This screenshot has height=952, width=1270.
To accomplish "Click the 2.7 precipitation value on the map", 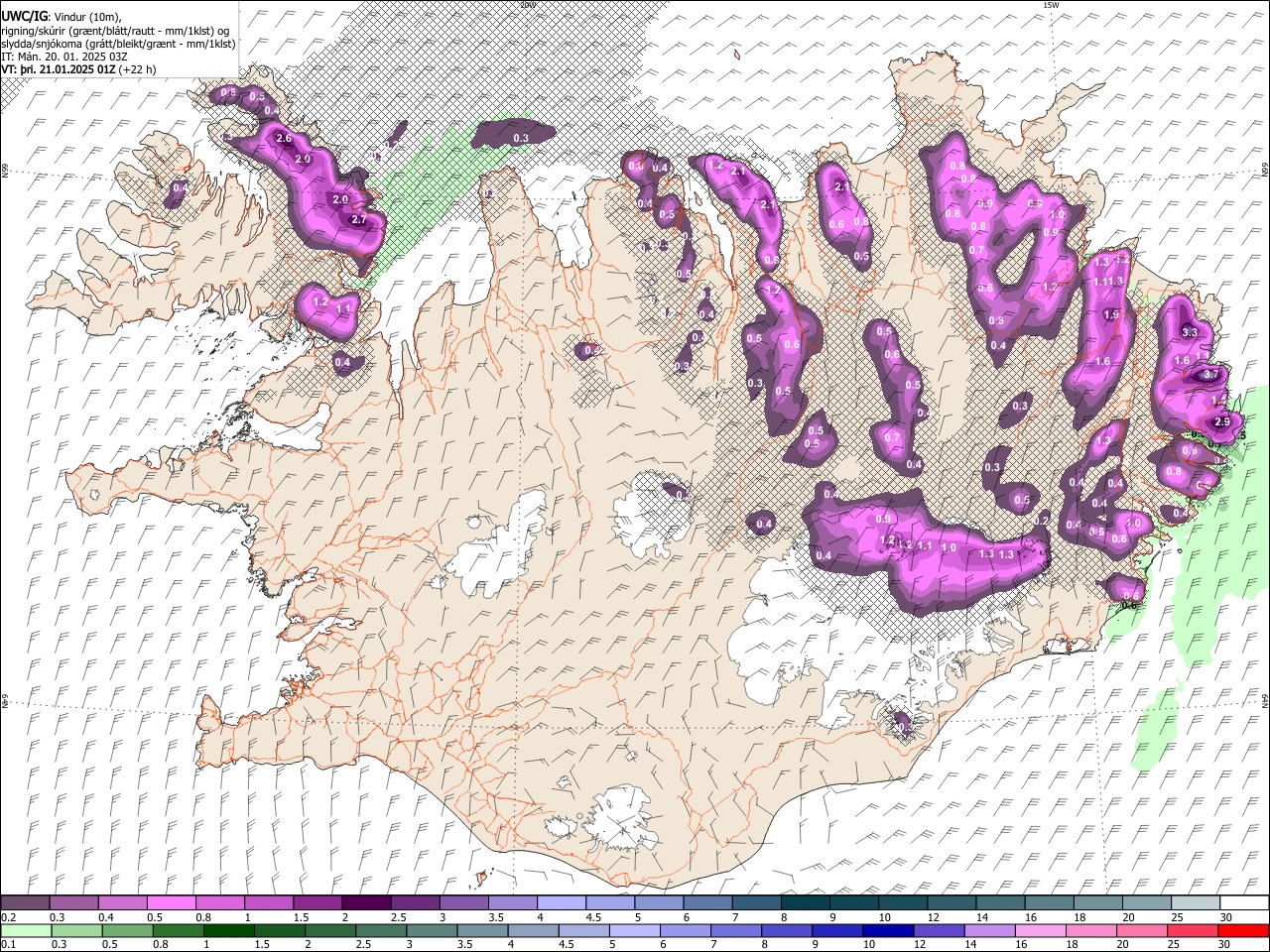I will click(359, 219).
